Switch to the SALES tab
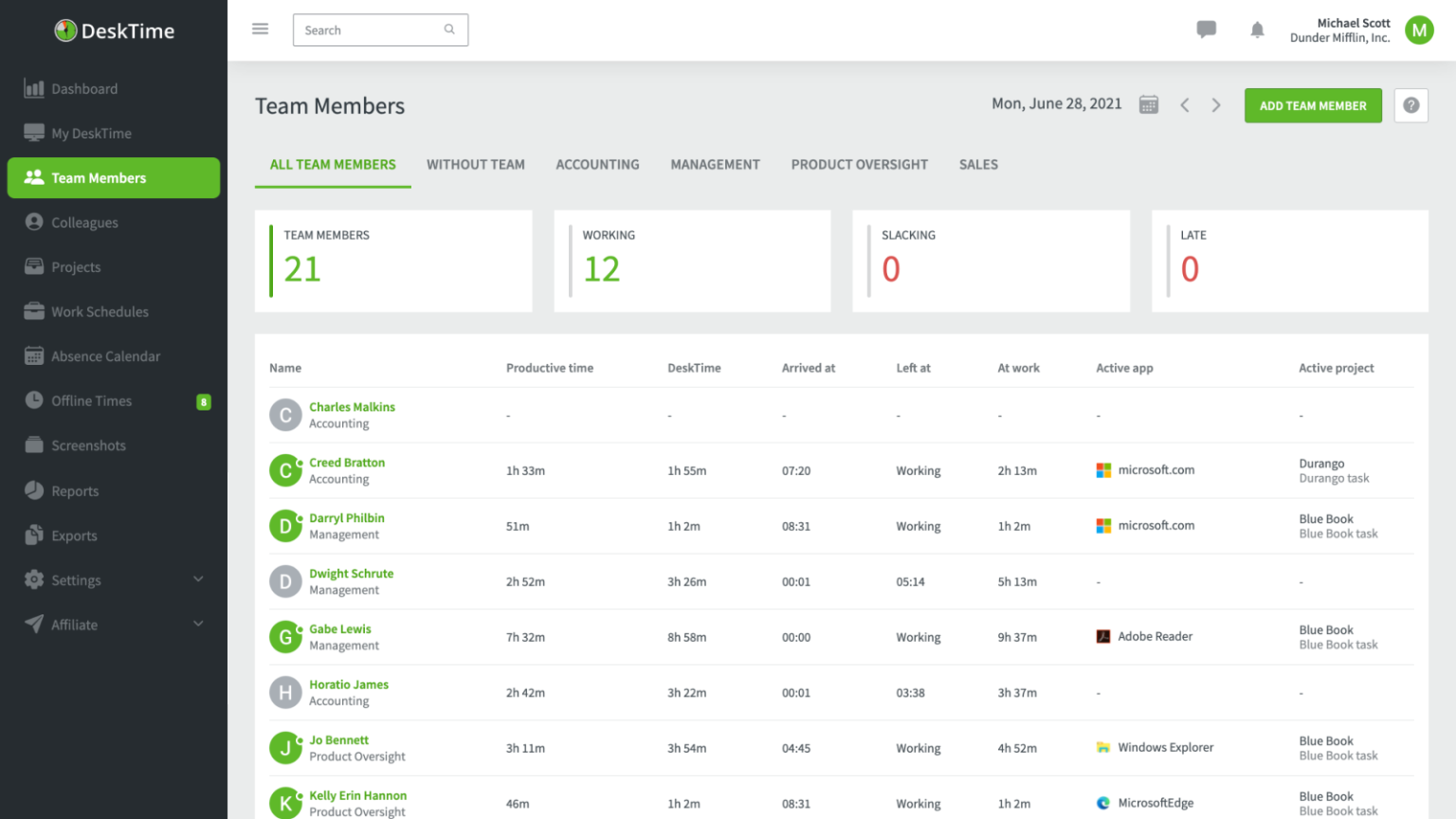 (978, 164)
